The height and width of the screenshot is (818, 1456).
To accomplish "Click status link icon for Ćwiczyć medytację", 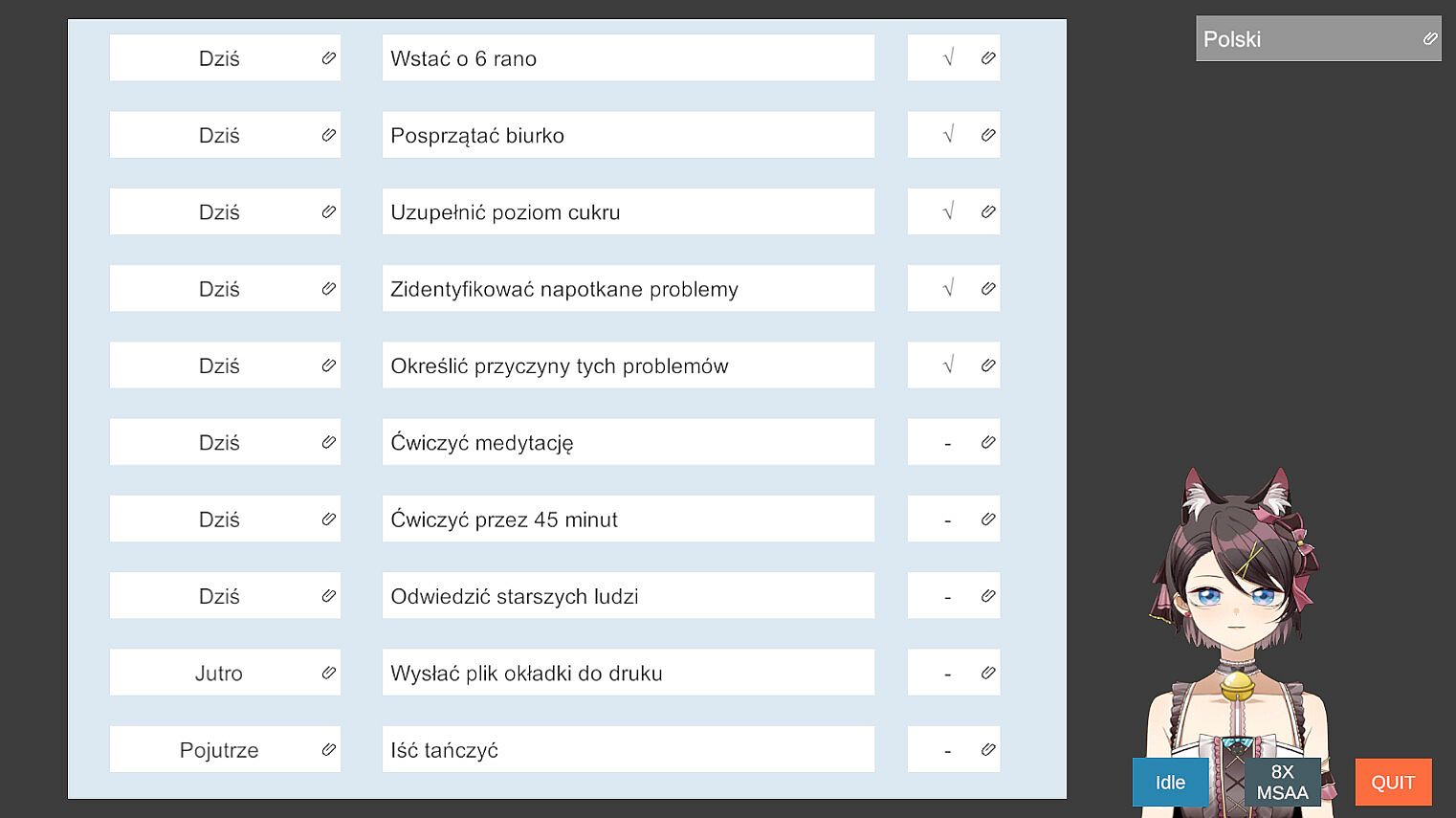I will click(988, 442).
